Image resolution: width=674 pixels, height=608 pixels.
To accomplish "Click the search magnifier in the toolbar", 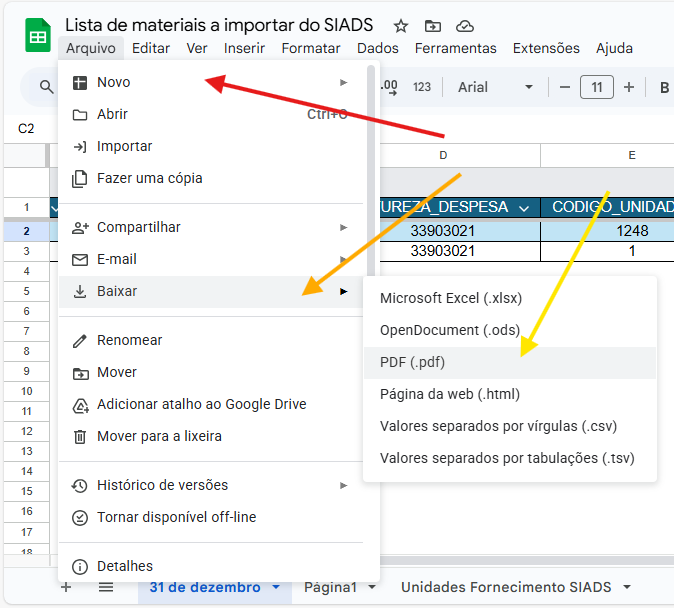I will point(46,87).
